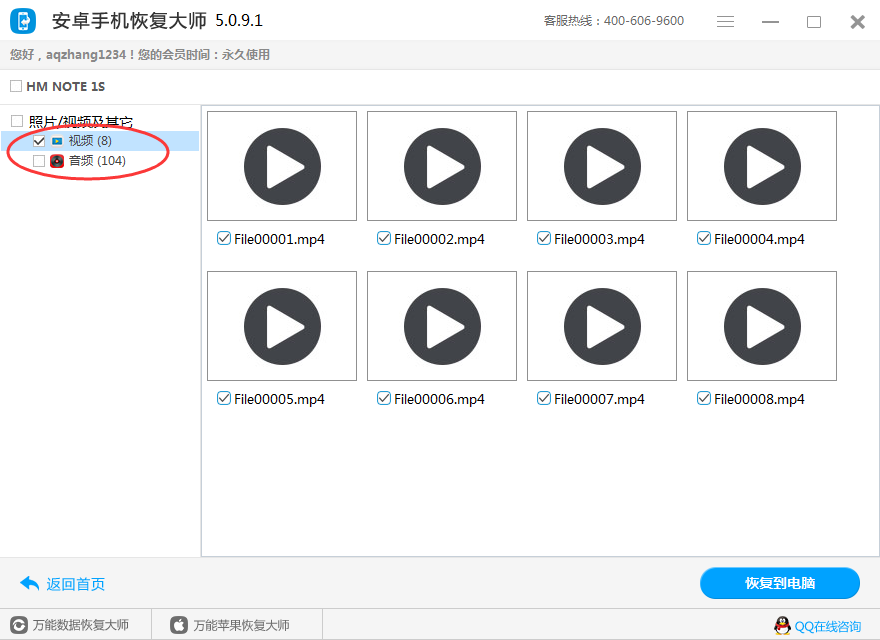Uncheck File00001.mp4 checkbox
This screenshot has height=640, width=880.
(223, 238)
